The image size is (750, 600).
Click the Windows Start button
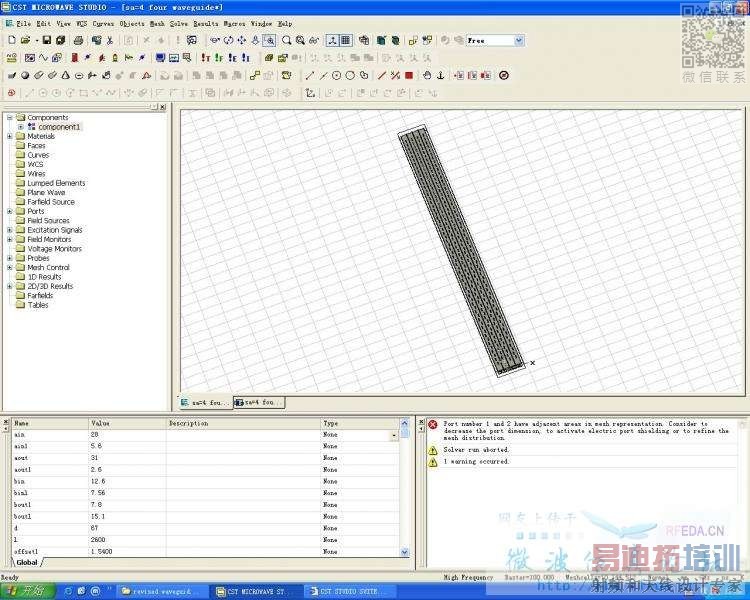27,591
